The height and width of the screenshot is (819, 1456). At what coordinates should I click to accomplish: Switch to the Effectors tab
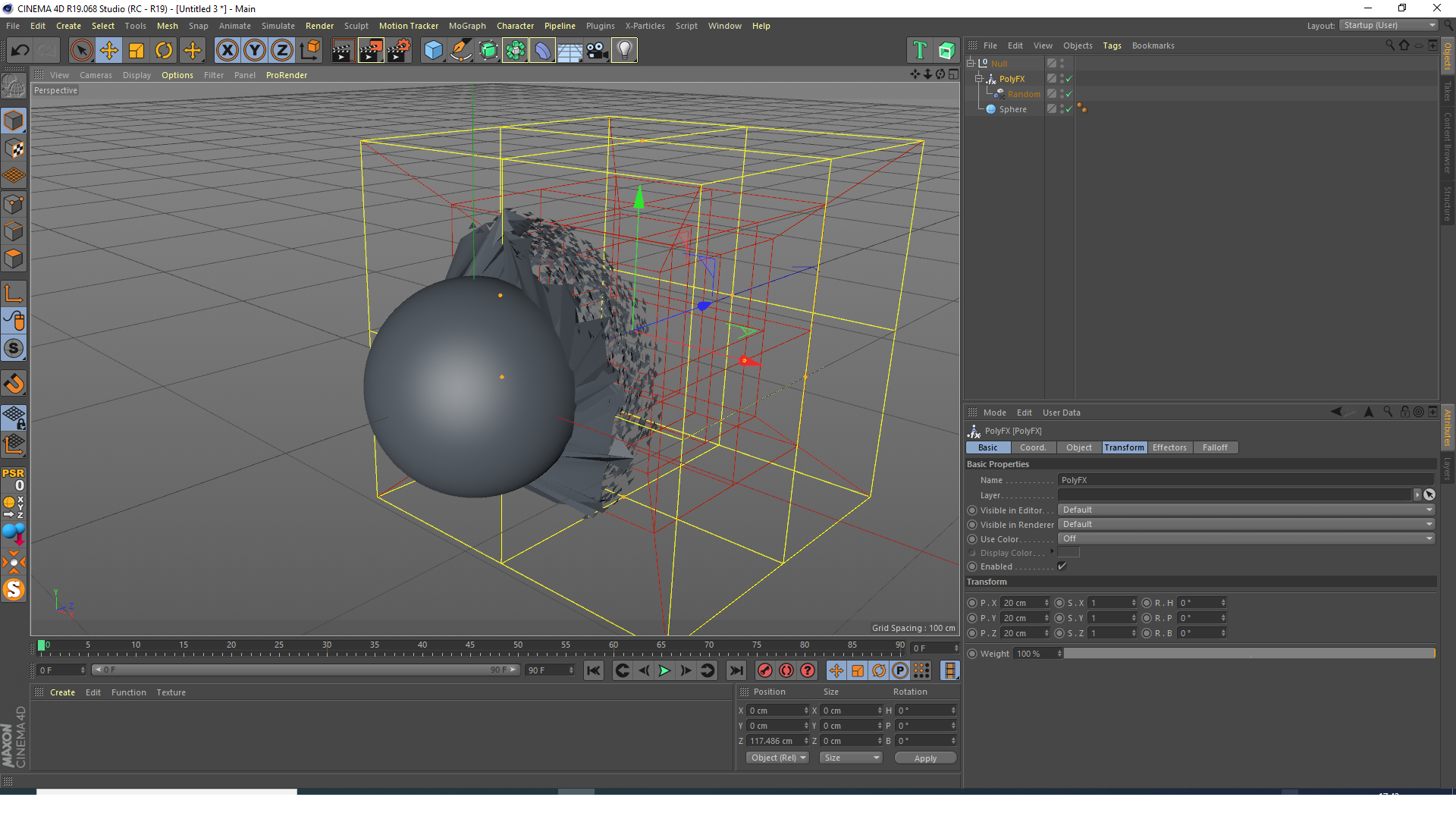click(x=1169, y=447)
